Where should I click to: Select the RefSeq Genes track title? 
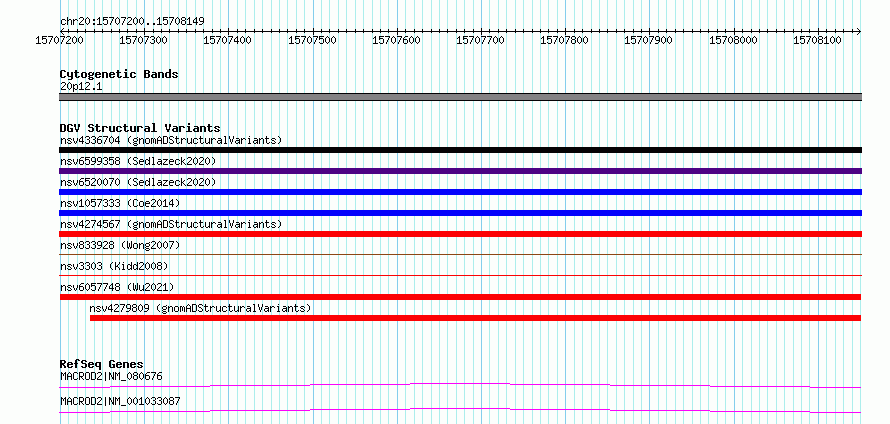tap(102, 364)
